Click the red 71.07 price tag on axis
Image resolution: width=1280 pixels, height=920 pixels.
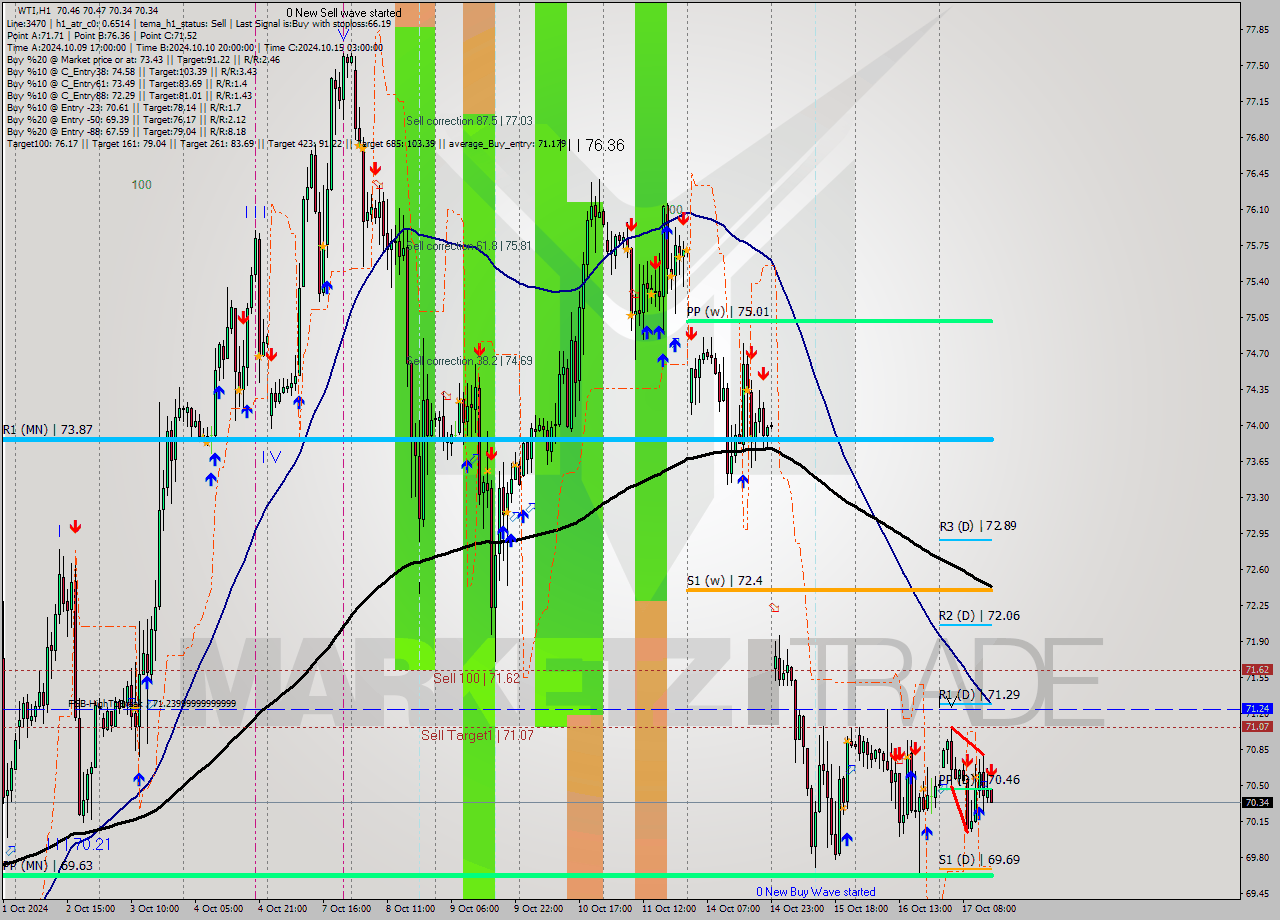[1257, 727]
